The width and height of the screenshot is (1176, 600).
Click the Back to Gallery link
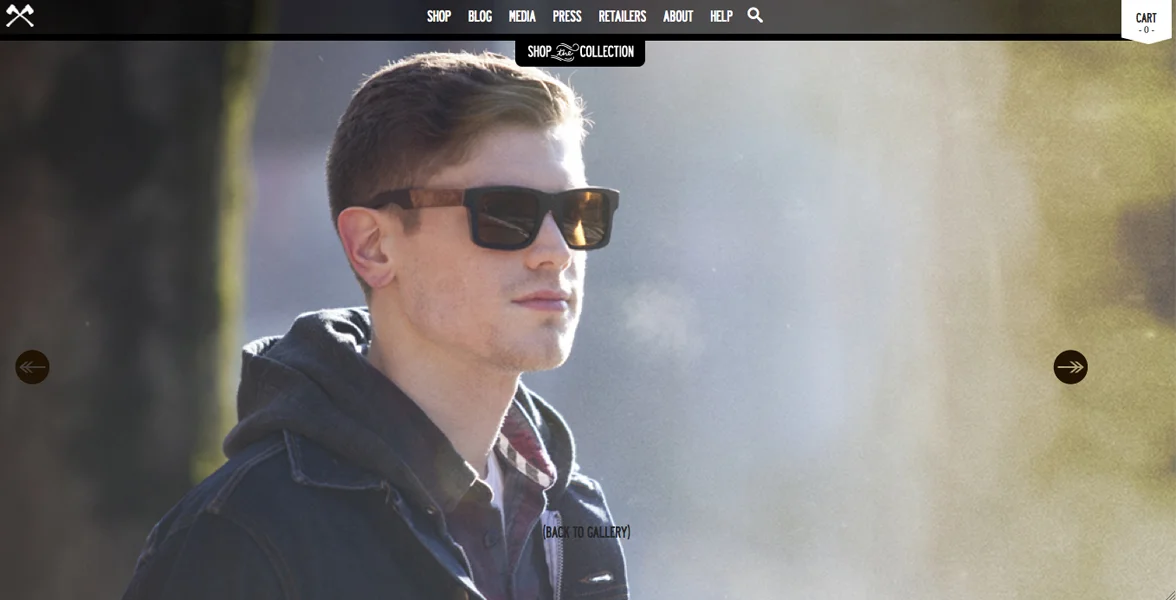[x=586, y=532]
